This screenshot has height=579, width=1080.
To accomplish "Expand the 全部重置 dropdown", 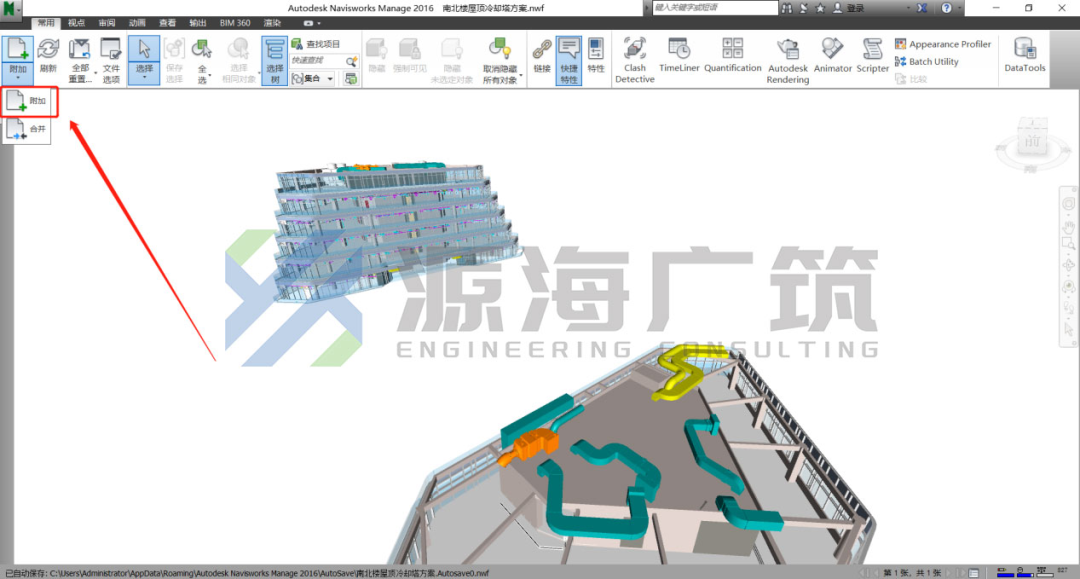I will [x=95, y=73].
